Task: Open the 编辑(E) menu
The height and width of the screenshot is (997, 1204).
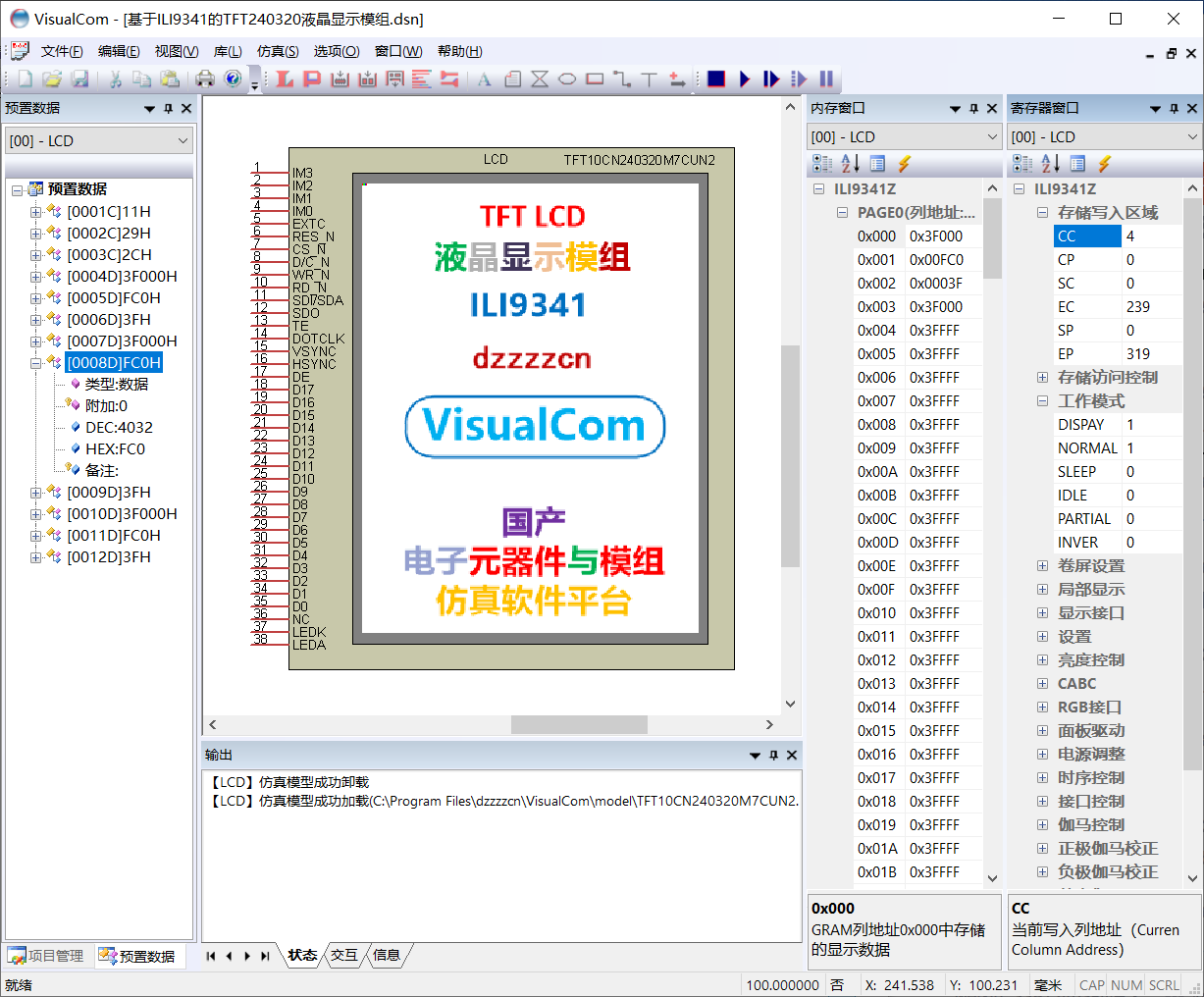Action: [x=119, y=51]
